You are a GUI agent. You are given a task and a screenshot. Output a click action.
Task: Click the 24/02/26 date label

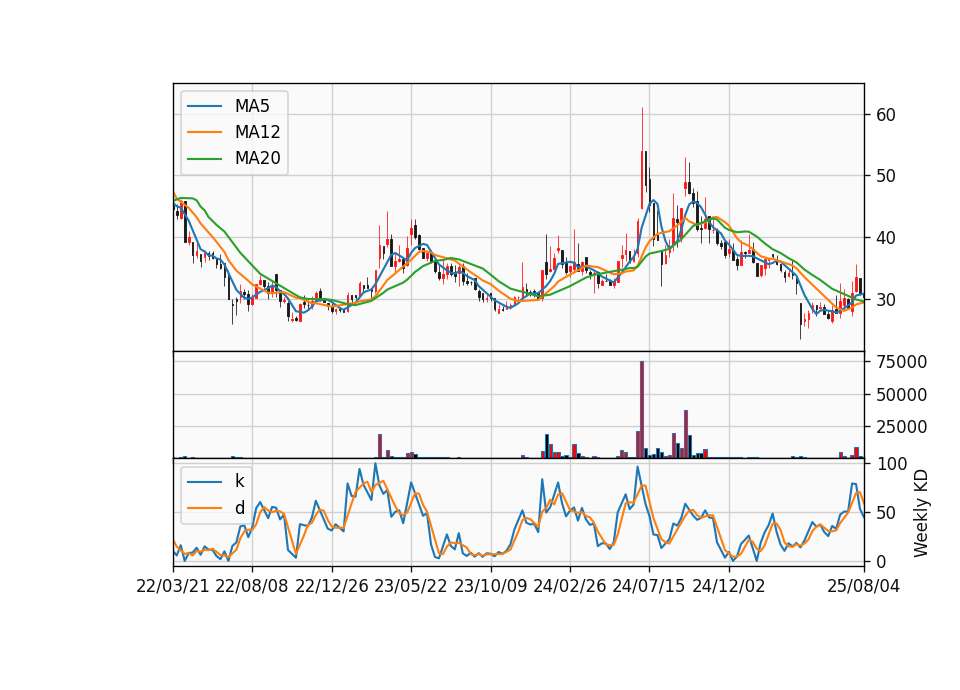coord(570,586)
